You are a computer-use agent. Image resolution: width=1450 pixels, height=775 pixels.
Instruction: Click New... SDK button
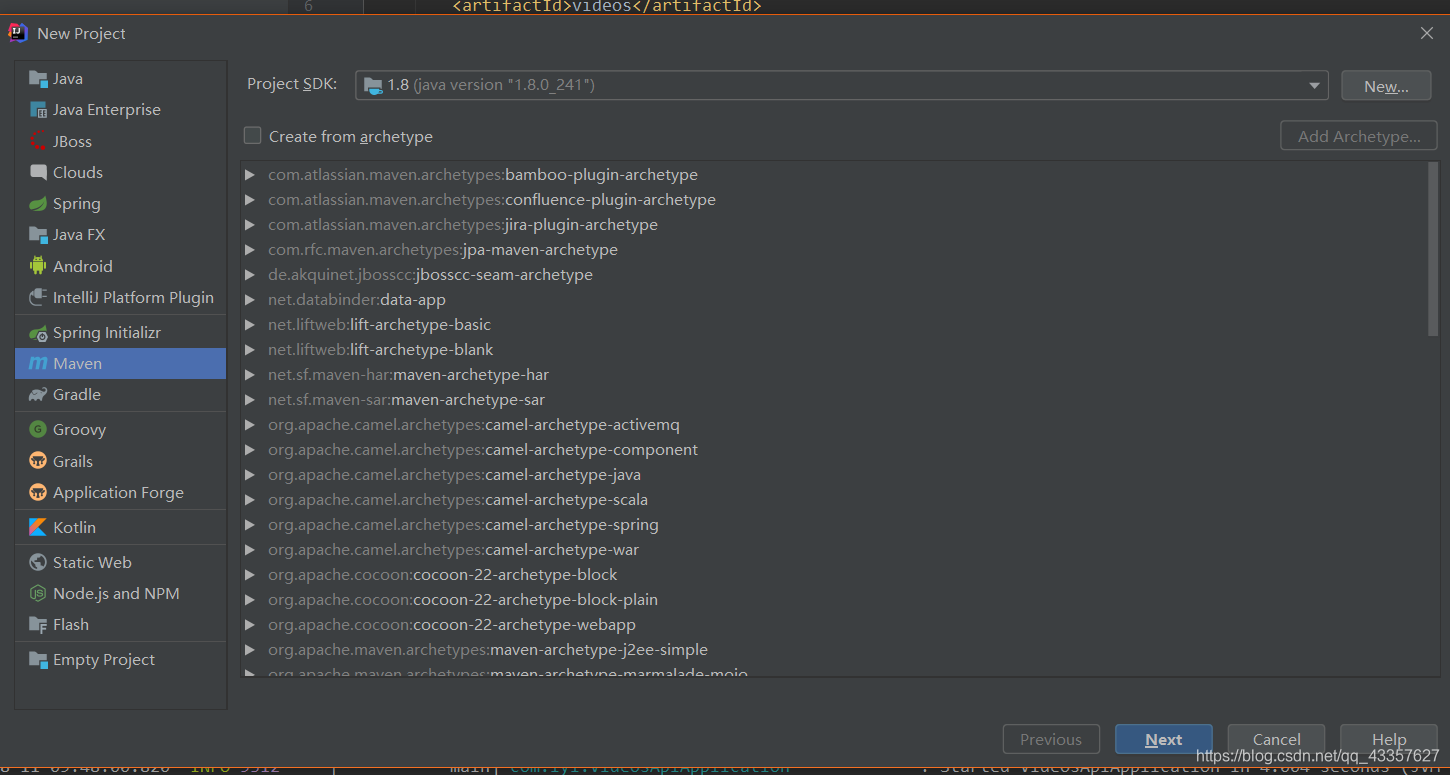1386,86
